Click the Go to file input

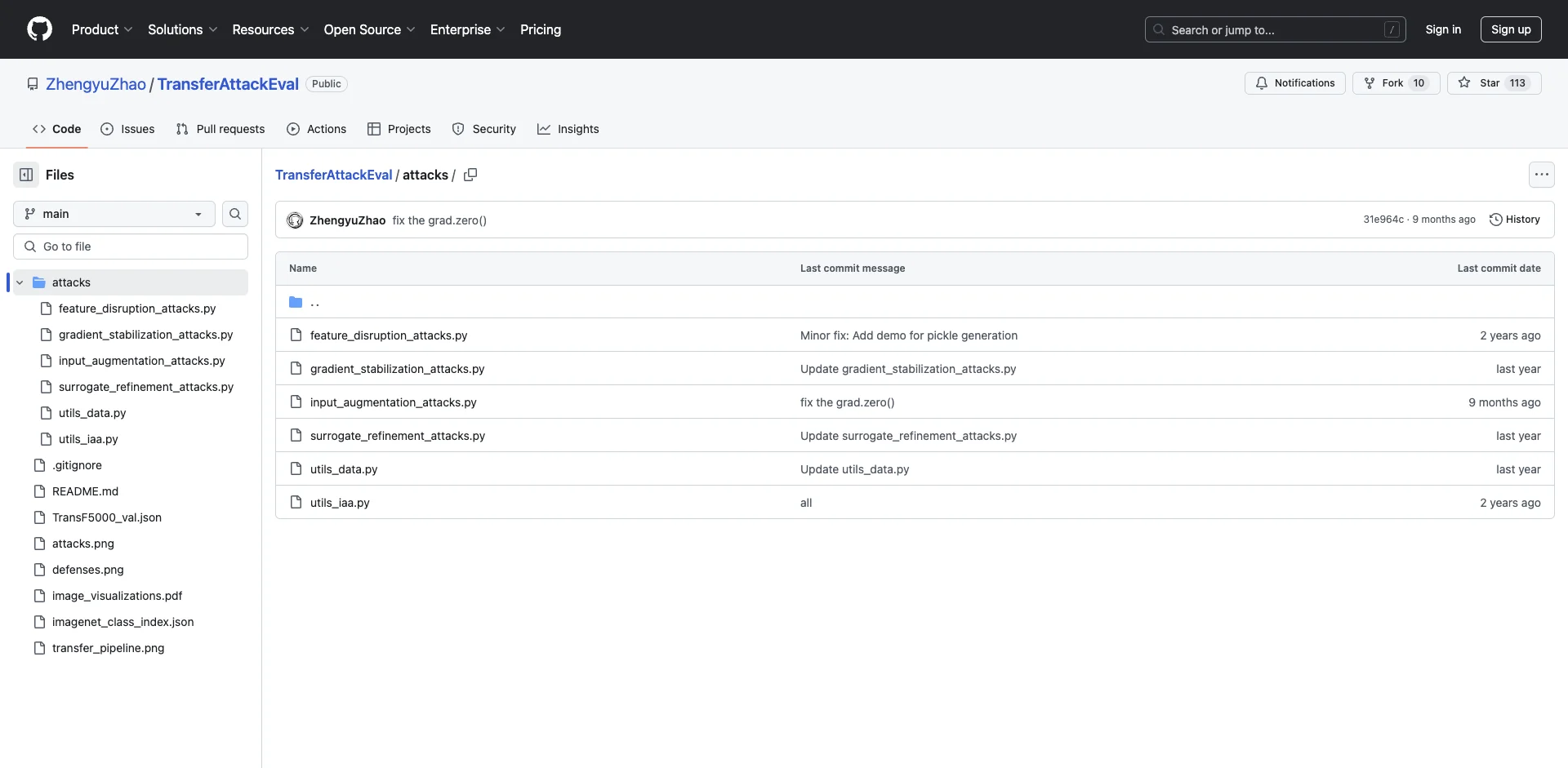[x=131, y=246]
